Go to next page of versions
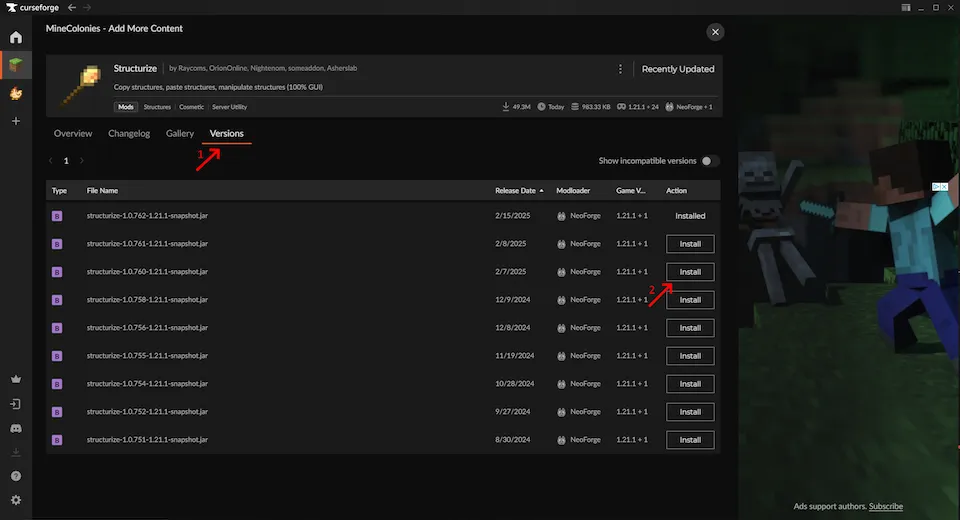960x520 pixels. pyautogui.click(x=81, y=160)
